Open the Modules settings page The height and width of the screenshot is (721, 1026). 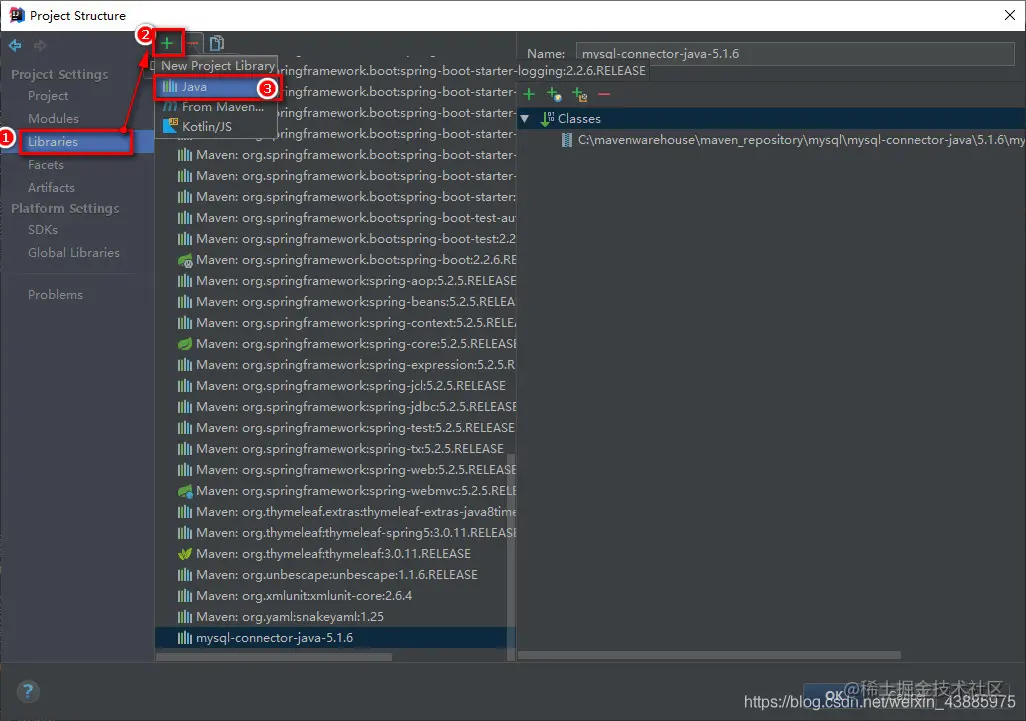(53, 118)
